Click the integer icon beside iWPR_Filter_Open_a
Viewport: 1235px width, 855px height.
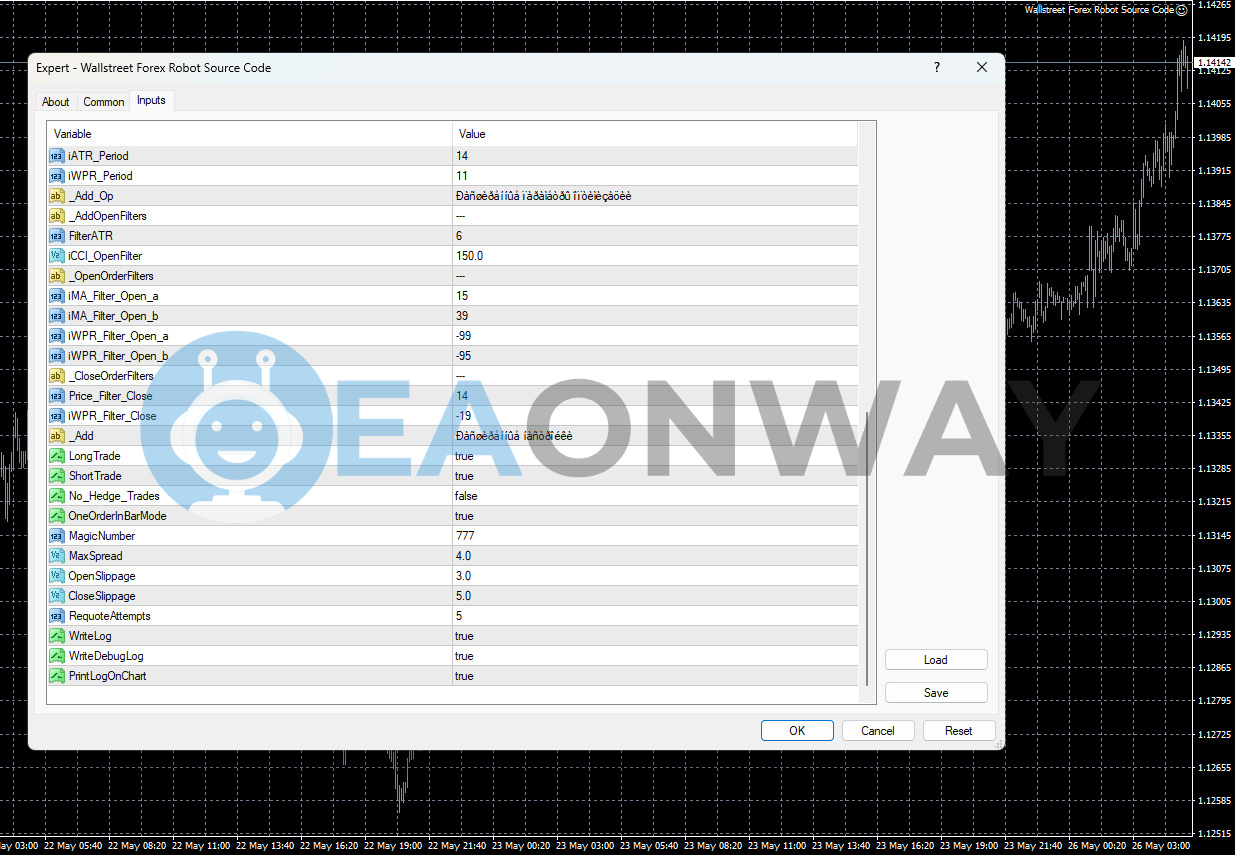57,336
